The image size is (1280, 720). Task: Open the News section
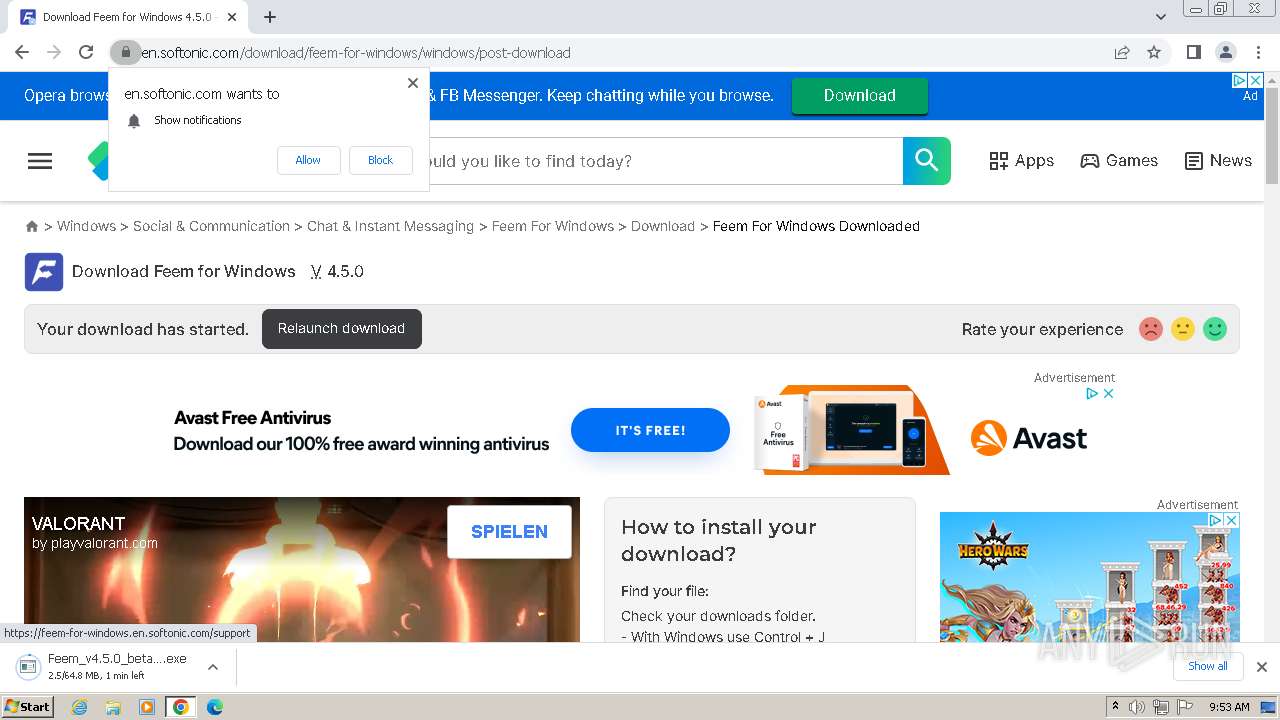click(x=1218, y=161)
